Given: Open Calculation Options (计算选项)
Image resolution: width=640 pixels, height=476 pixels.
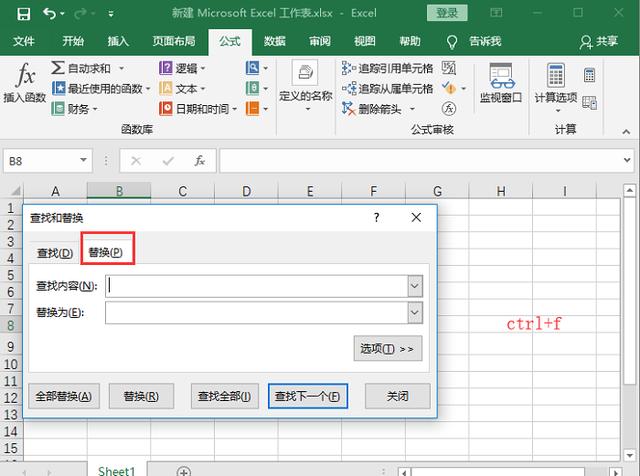Looking at the screenshot, I should coord(556,87).
